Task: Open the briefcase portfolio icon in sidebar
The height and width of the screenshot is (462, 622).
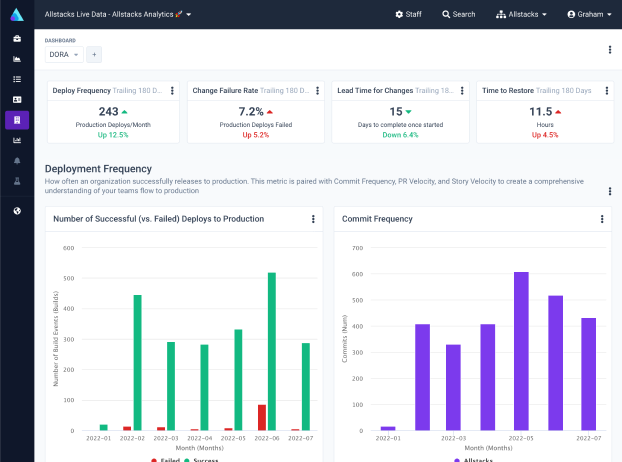Action: click(17, 38)
